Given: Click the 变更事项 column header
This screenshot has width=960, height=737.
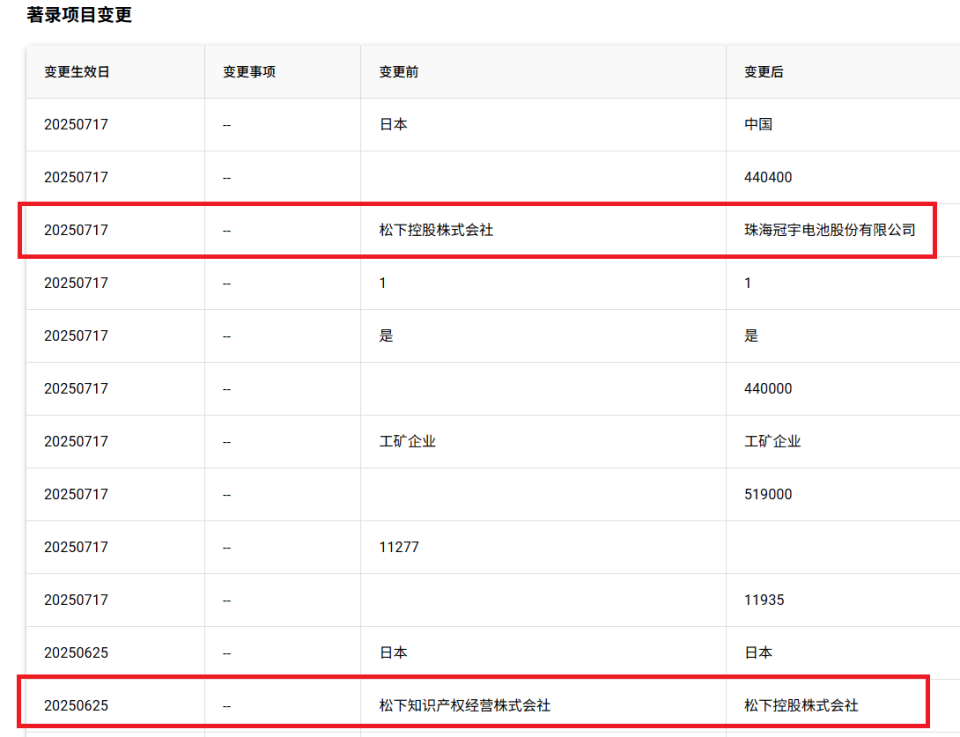Looking at the screenshot, I should tap(249, 72).
